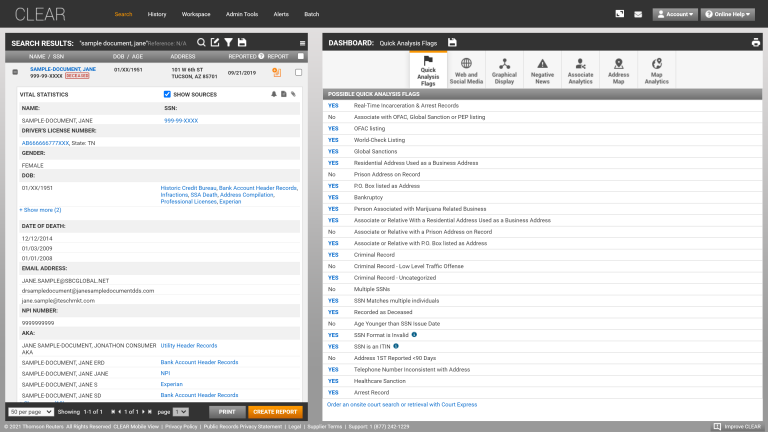Tick the checkbox for Sample-Document, Jane row

click(x=299, y=72)
